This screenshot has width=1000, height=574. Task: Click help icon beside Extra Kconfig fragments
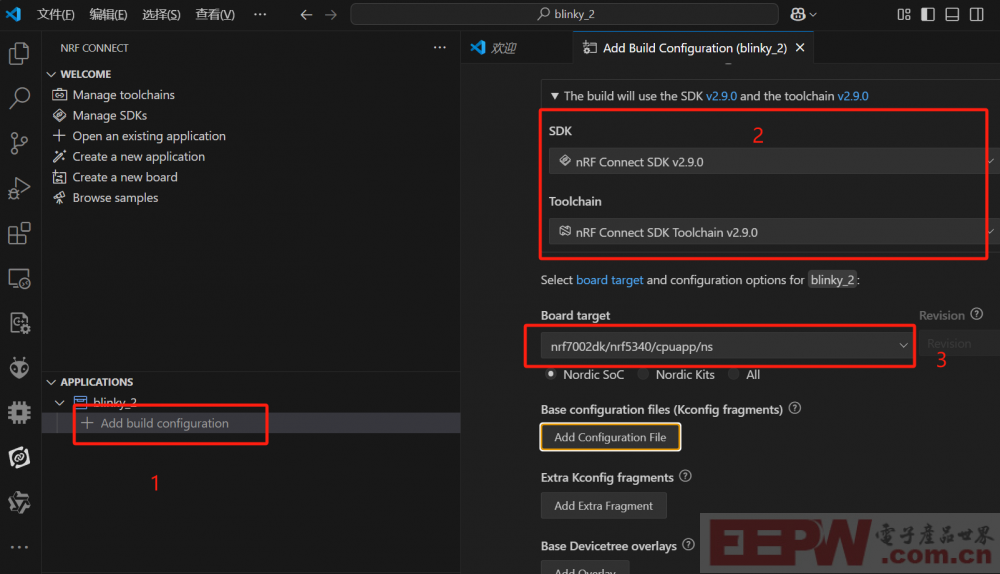pos(685,476)
